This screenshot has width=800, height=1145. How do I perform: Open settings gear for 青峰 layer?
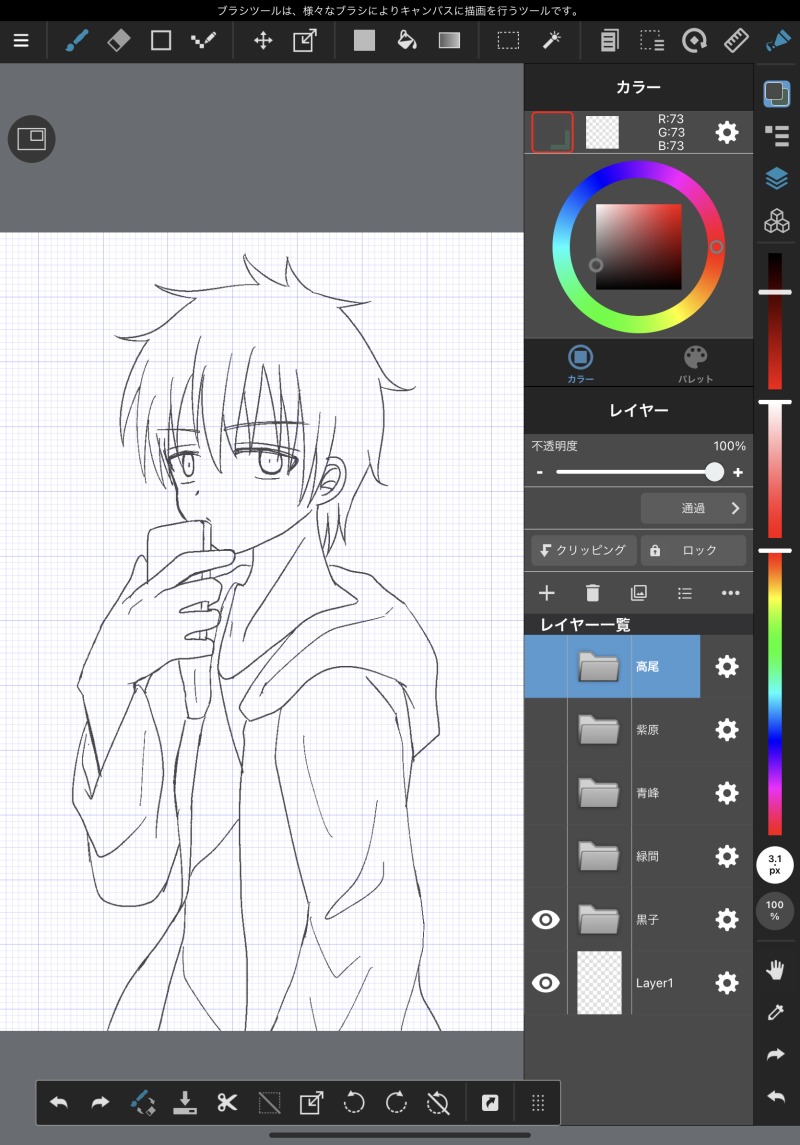point(726,793)
